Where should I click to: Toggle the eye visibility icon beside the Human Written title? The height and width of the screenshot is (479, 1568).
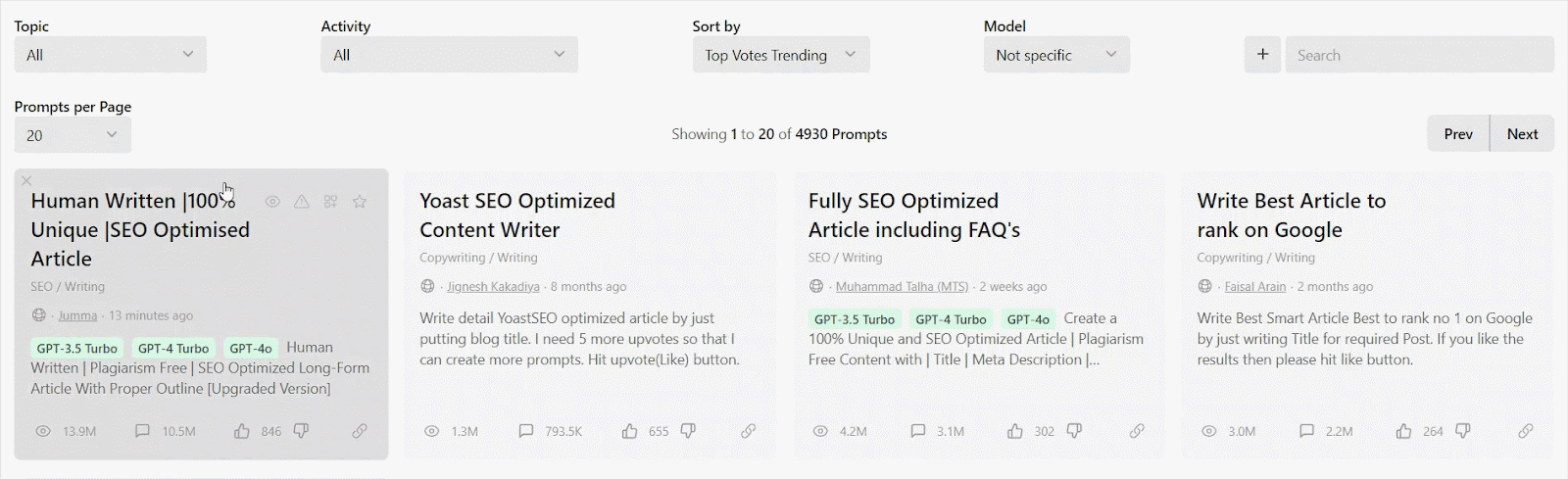pos(272,202)
